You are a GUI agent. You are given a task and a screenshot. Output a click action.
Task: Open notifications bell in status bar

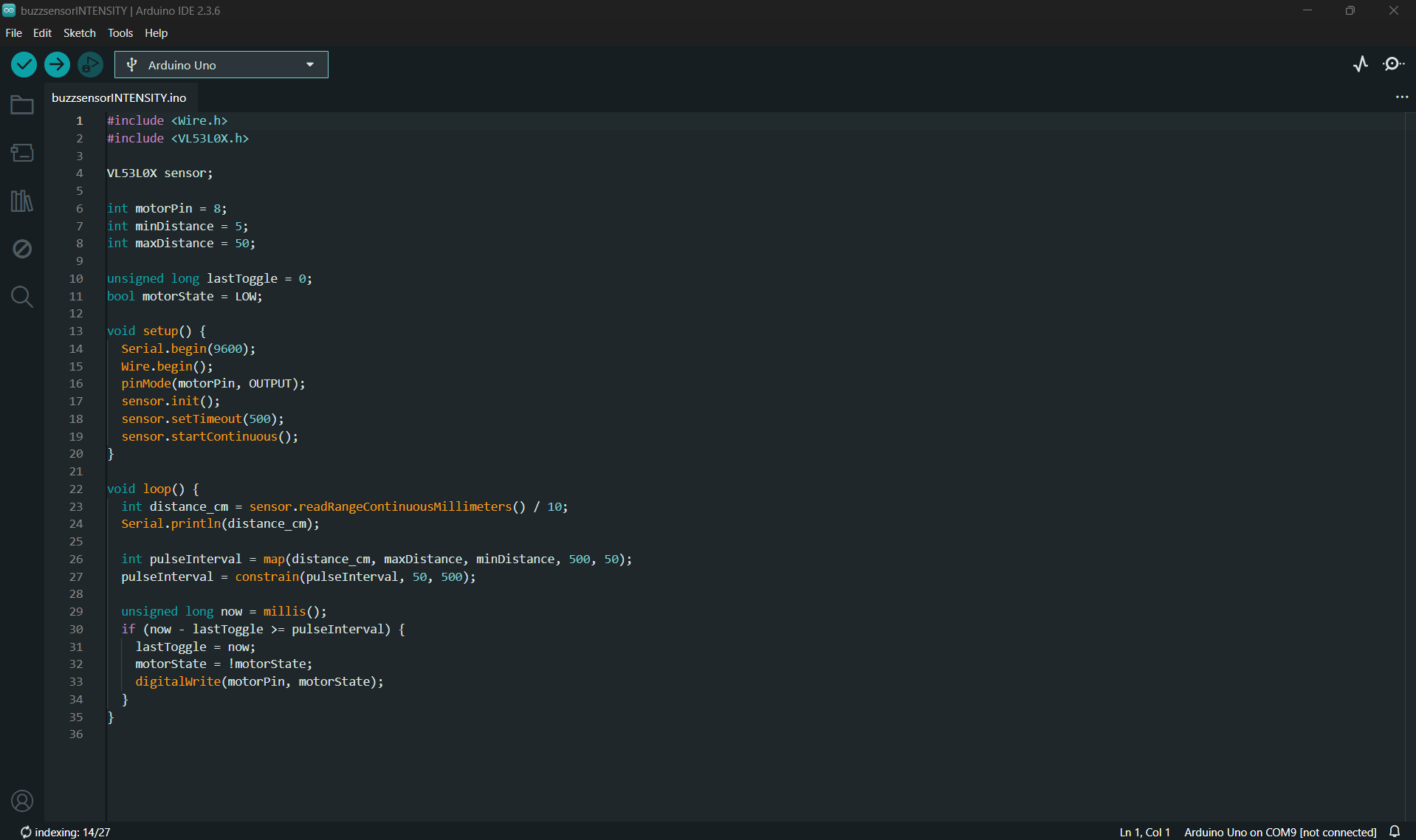click(1395, 832)
